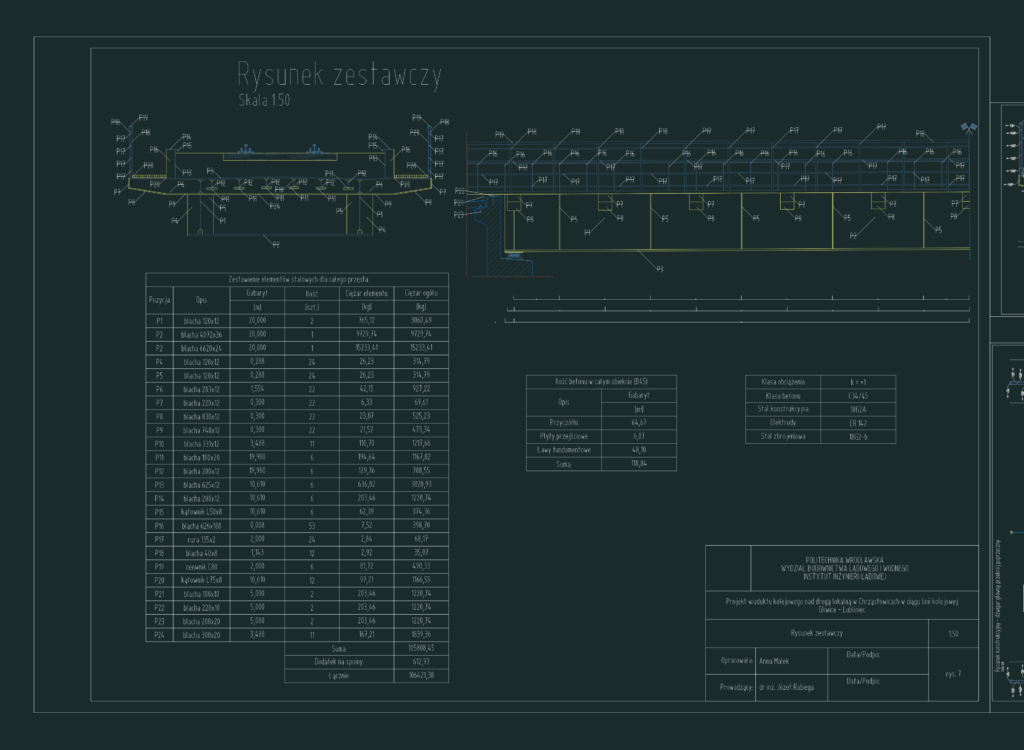Viewport: 1024px width, 750px height.
Task: Select the 'P2' annotation label below cross-section
Action: 276,244
